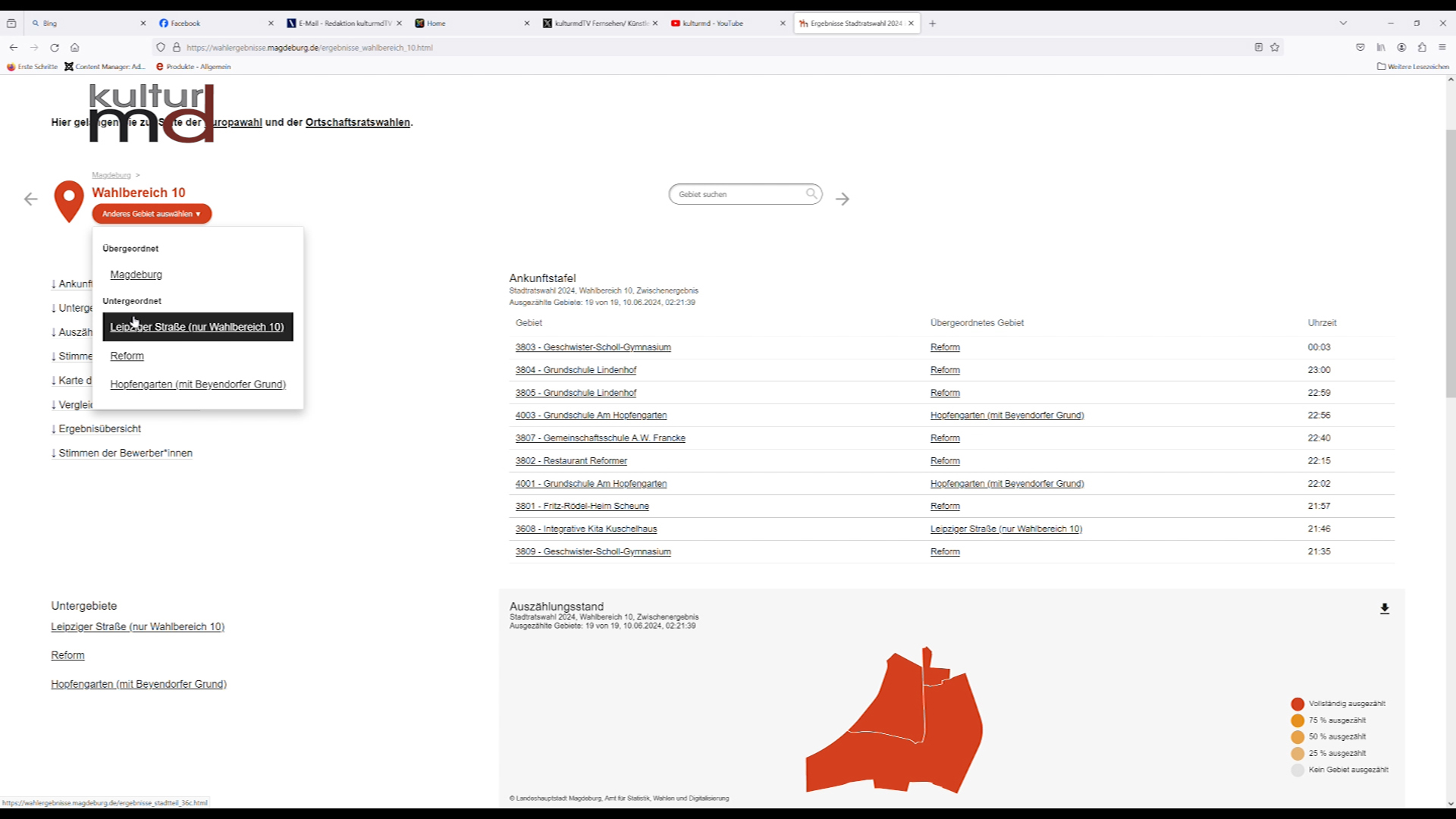This screenshot has width=1456, height=819.
Task: Open browser home page icon
Action: click(x=74, y=47)
